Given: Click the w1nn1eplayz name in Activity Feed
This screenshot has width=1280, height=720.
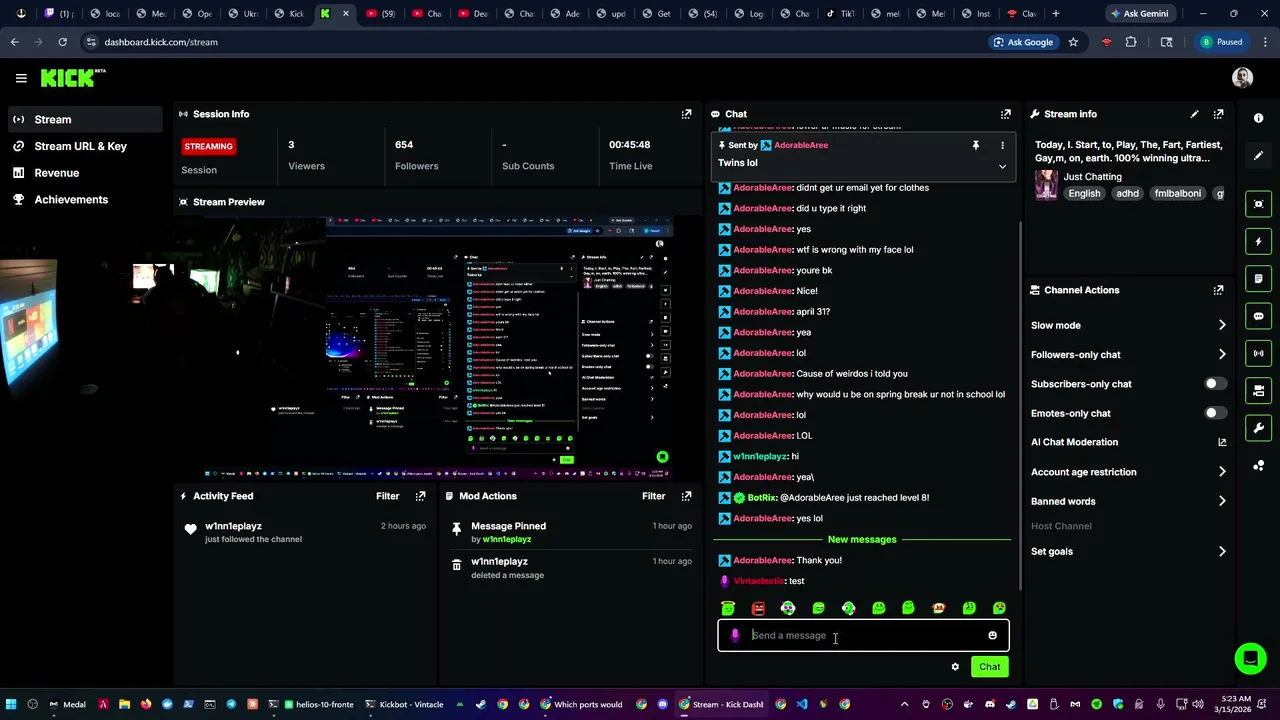Looking at the screenshot, I should click(233, 526).
